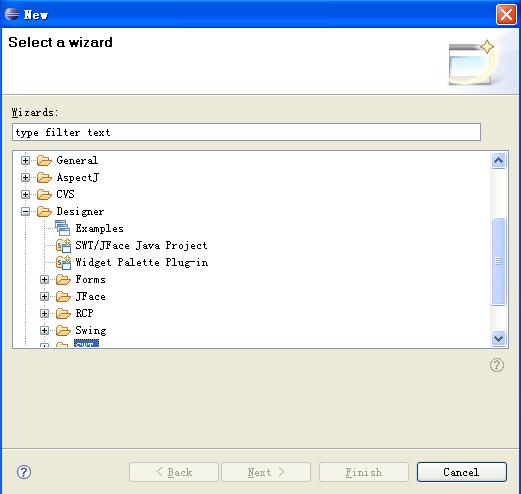This screenshot has height=494, width=521.
Task: Select the JFace label
Action: (x=90, y=296)
